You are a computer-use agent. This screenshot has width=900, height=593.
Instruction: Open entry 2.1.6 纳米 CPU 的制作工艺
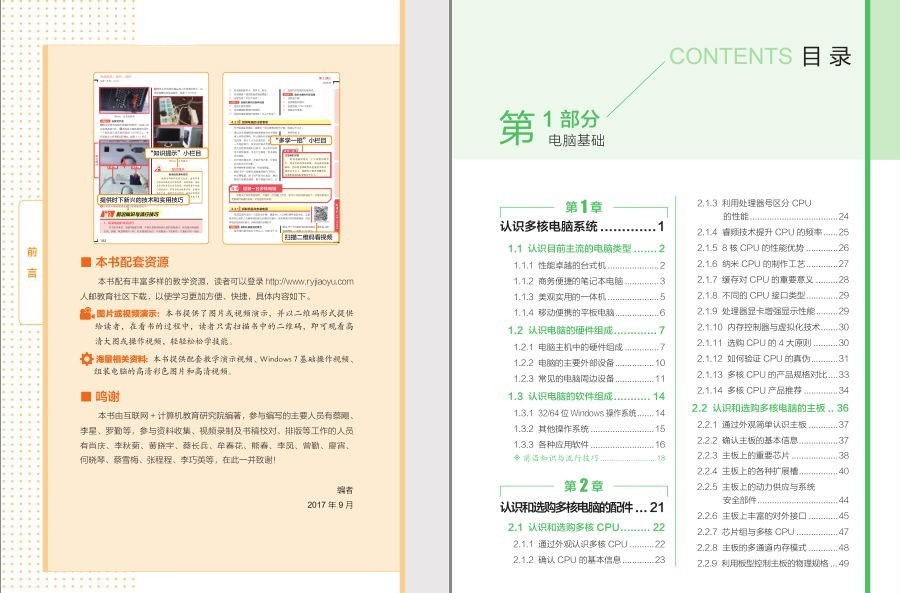tap(773, 263)
